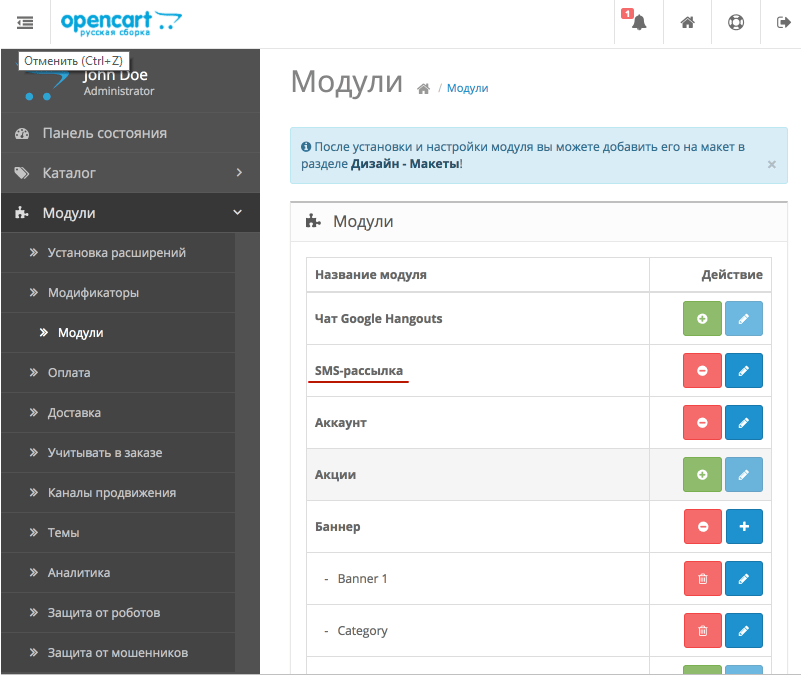Screen dimensions: 801x678
Task: Uninstall the Аккаунт module
Action: pos(702,423)
